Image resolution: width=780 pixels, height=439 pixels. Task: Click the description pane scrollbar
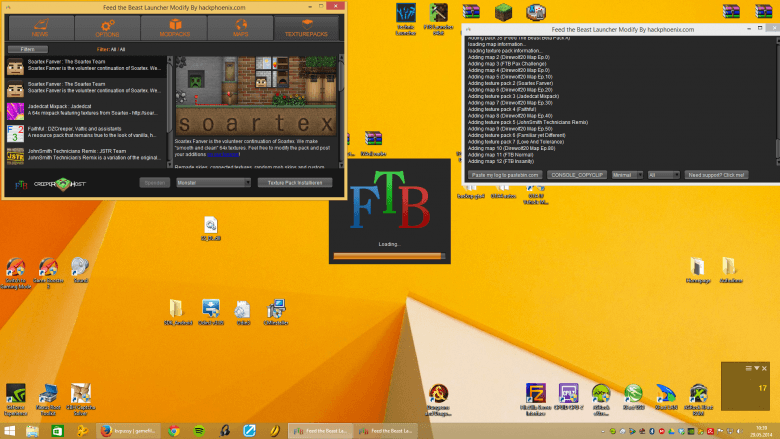click(341, 112)
